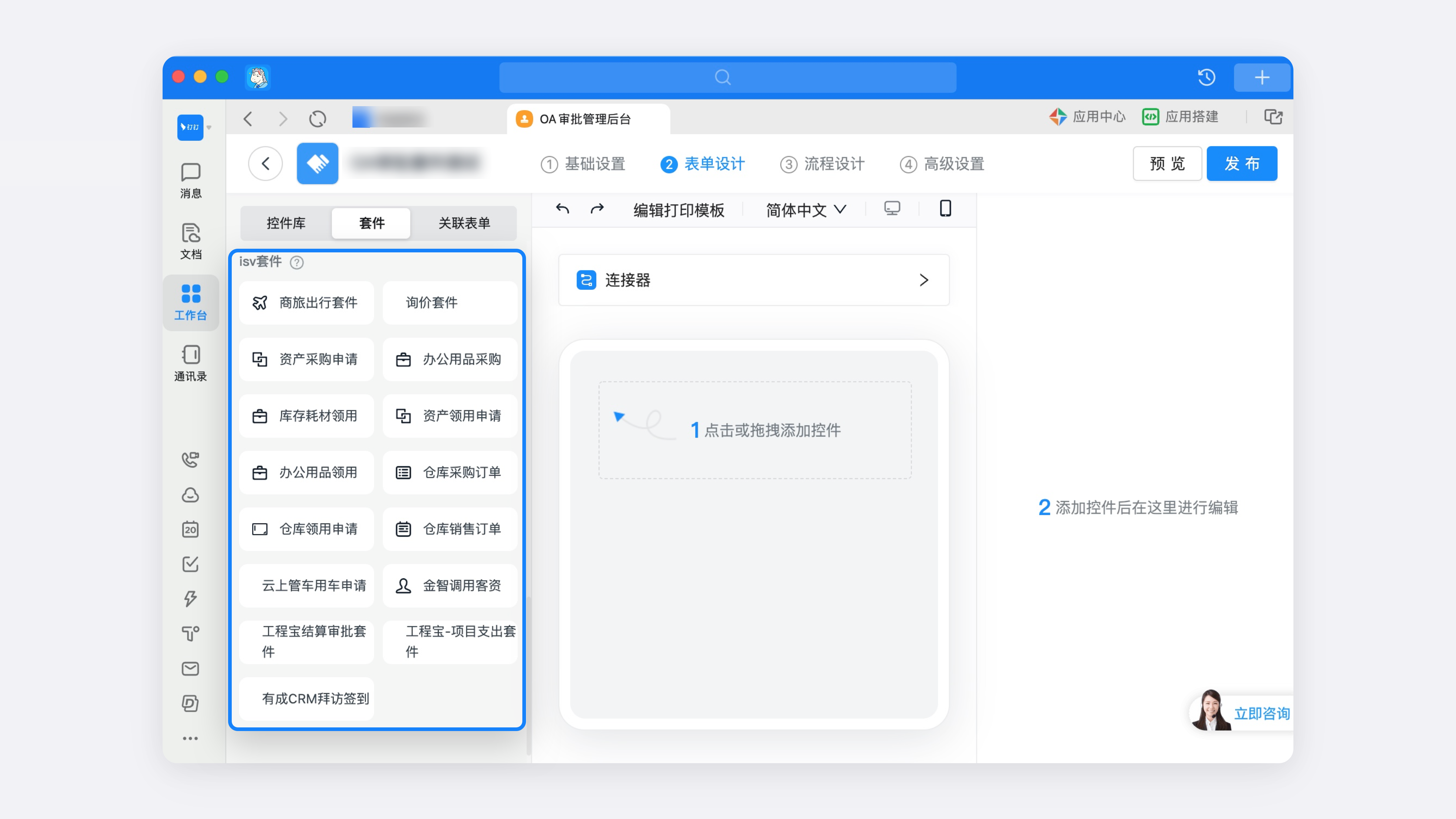Go back with the browser back arrow

tap(248, 119)
